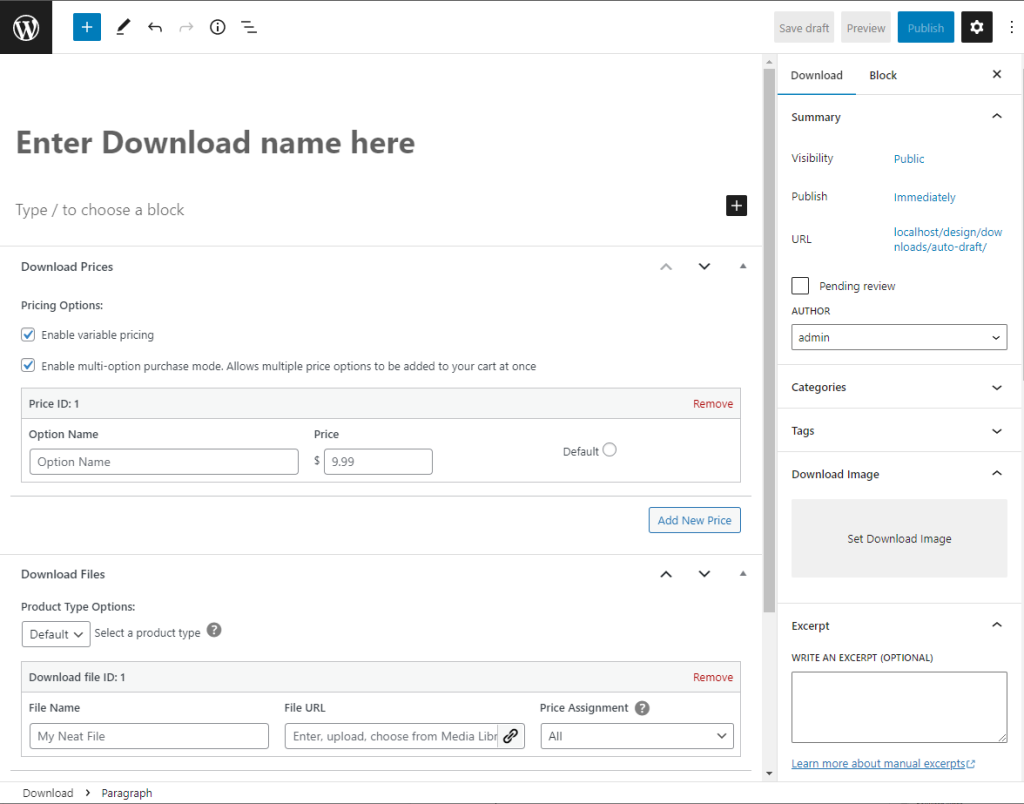Screen dimensions: 1024x804
Task: Open the List View icon
Action: click(x=249, y=27)
